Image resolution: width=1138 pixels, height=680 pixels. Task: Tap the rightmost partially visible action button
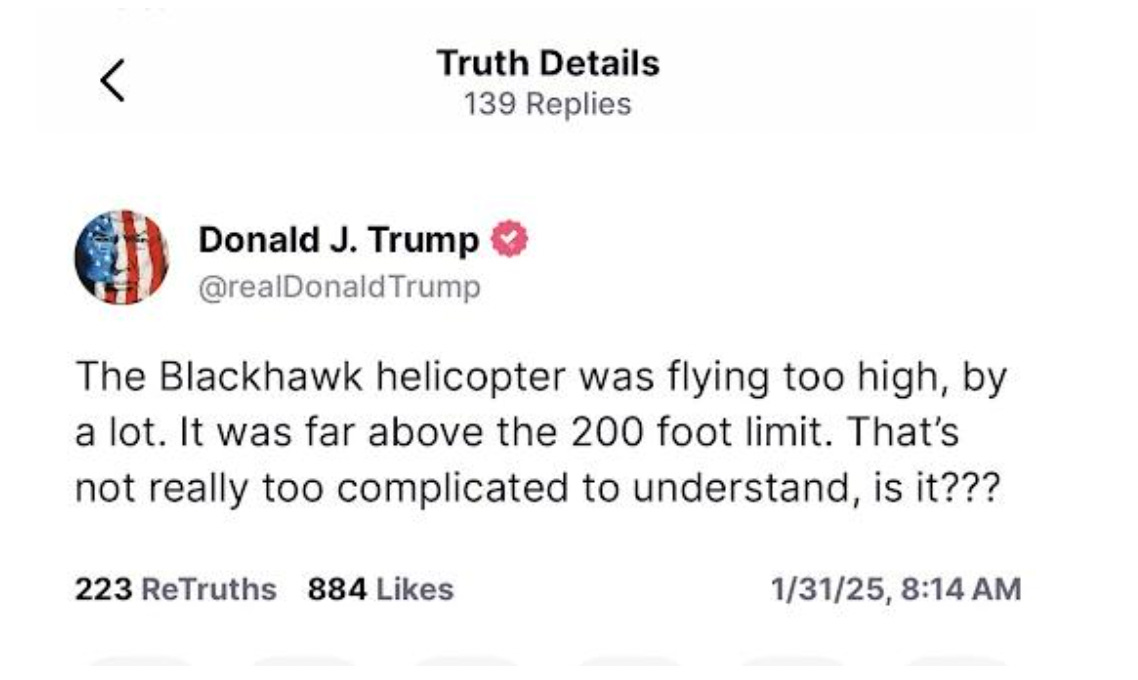click(957, 663)
